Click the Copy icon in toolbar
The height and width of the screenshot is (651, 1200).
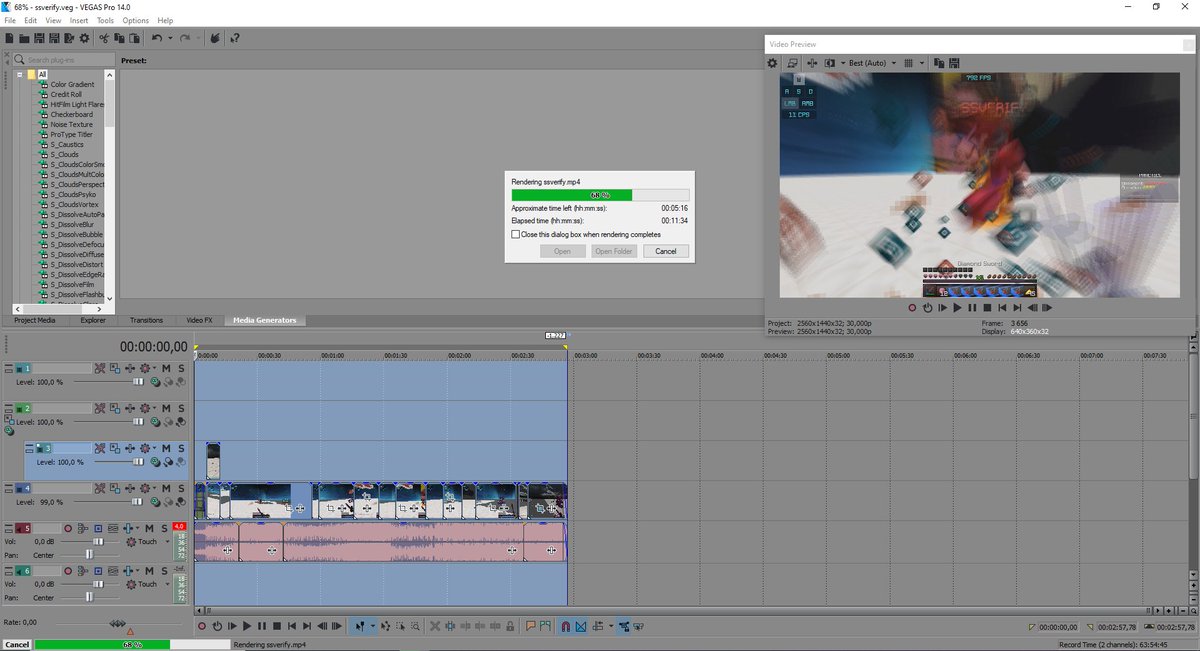[119, 38]
